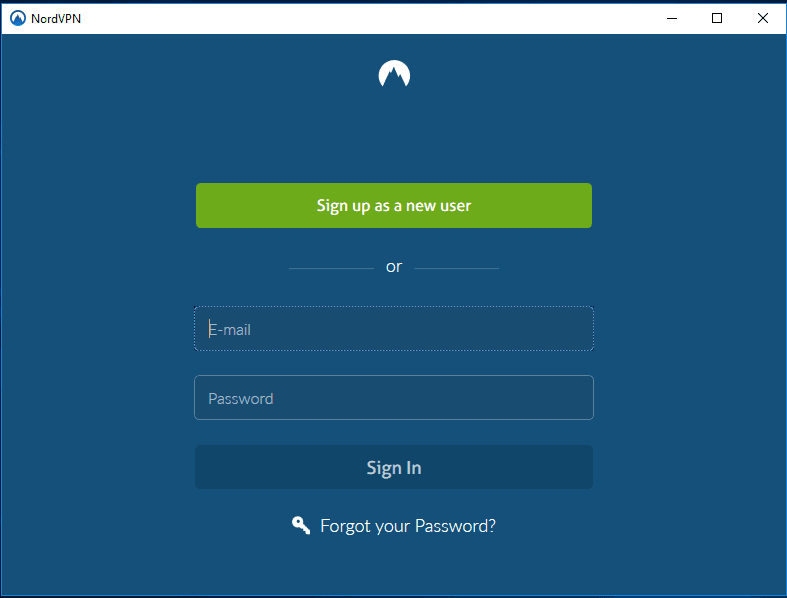Image resolution: width=787 pixels, height=598 pixels.
Task: Click the NordVPN window title text
Action: coord(56,19)
